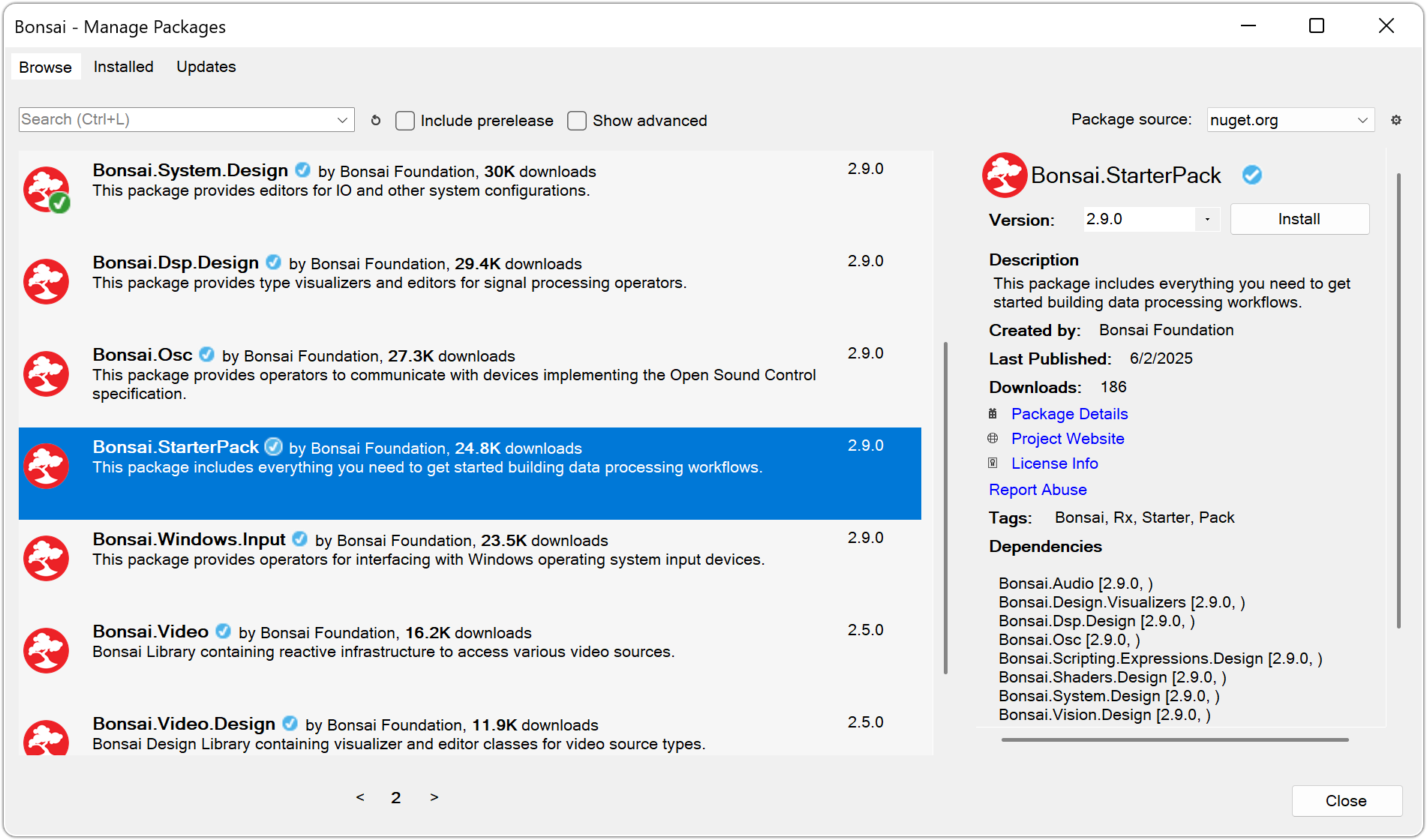Click the current page number 2
This screenshot has width=1427, height=840.
(396, 798)
